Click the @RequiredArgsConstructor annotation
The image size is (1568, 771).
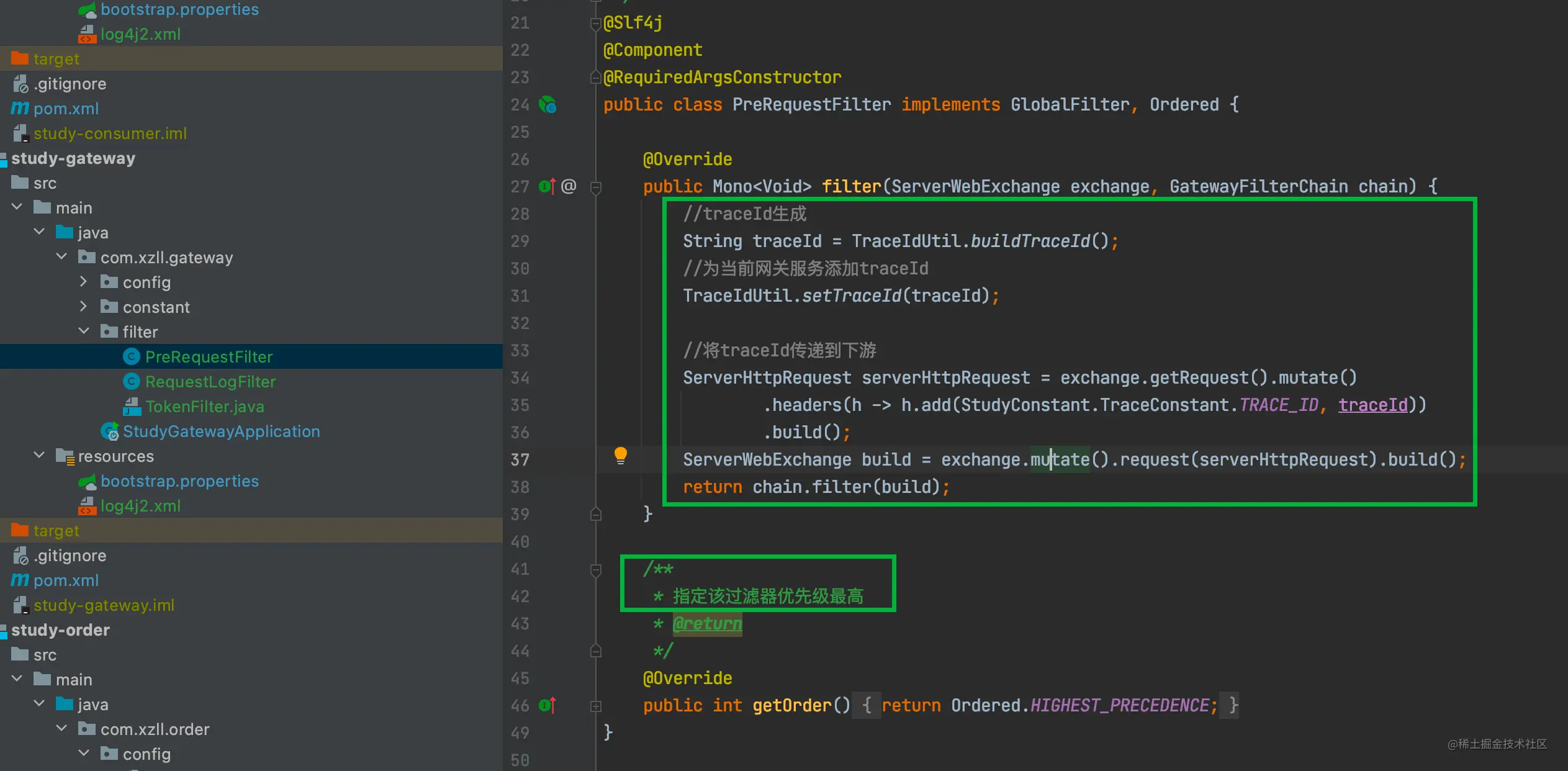(x=723, y=77)
